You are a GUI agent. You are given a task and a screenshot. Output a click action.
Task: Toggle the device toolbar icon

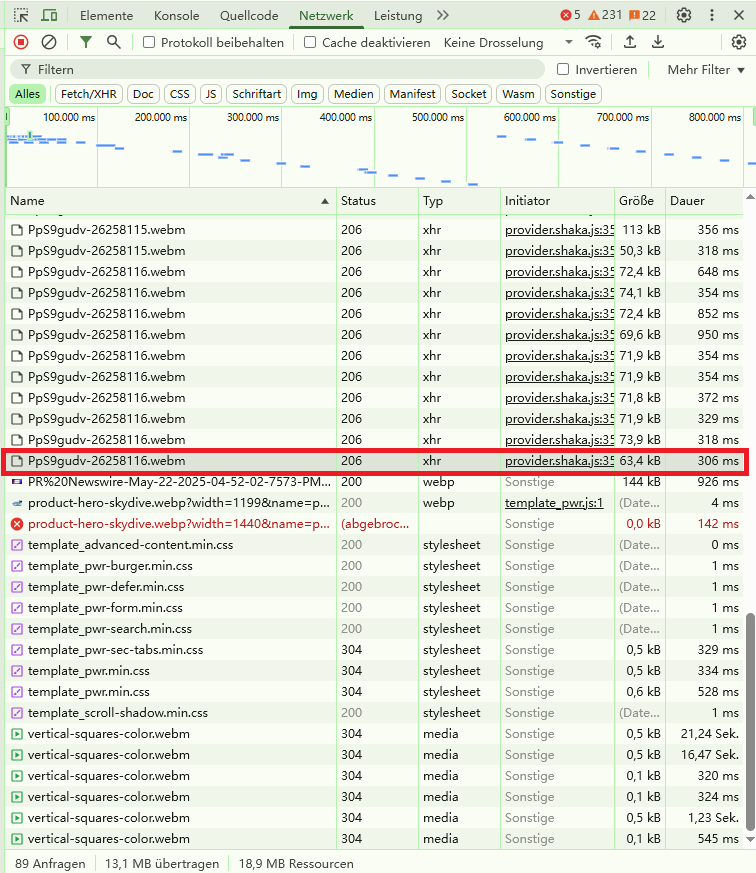pyautogui.click(x=49, y=16)
